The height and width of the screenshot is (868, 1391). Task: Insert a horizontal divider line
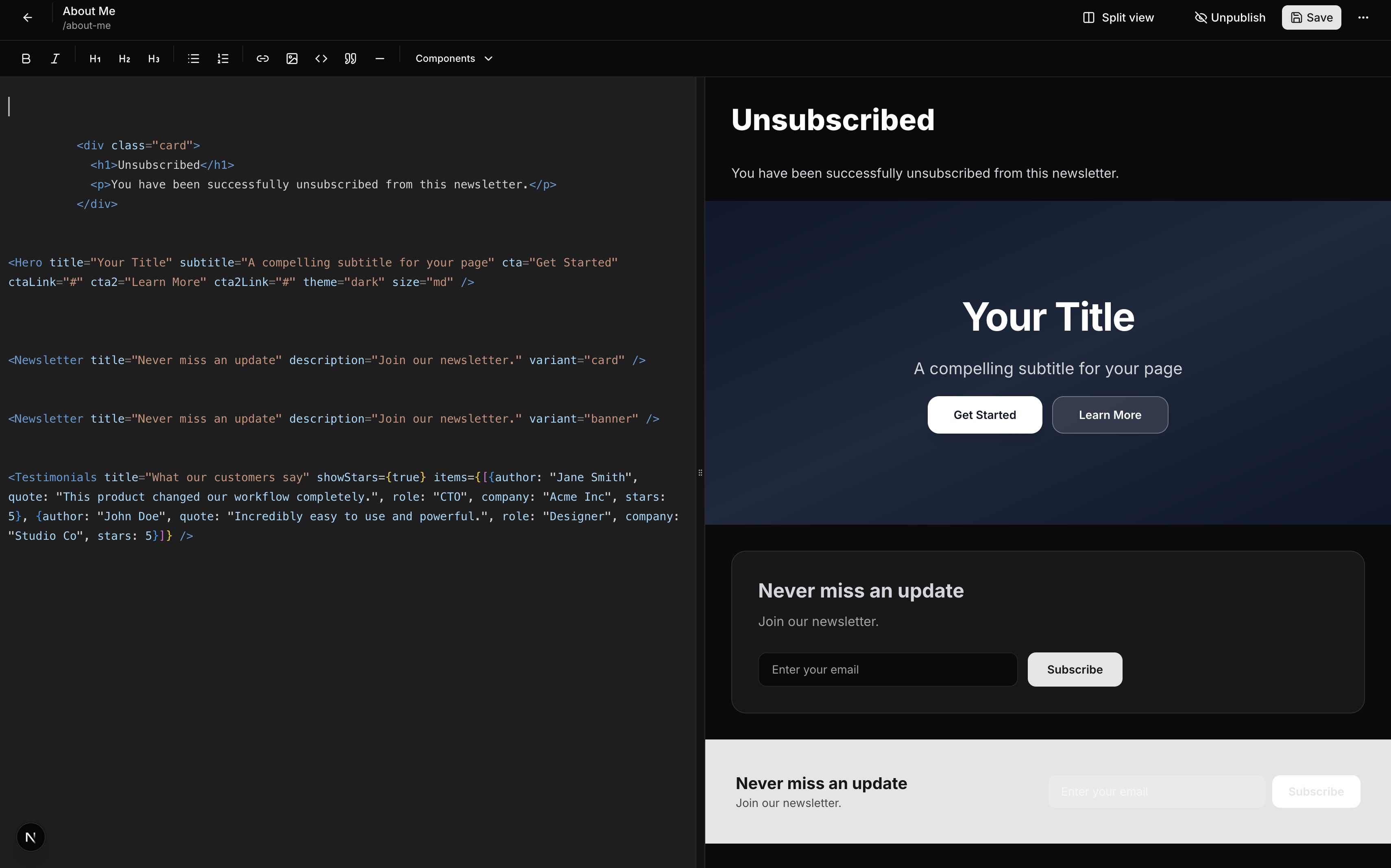coord(379,59)
